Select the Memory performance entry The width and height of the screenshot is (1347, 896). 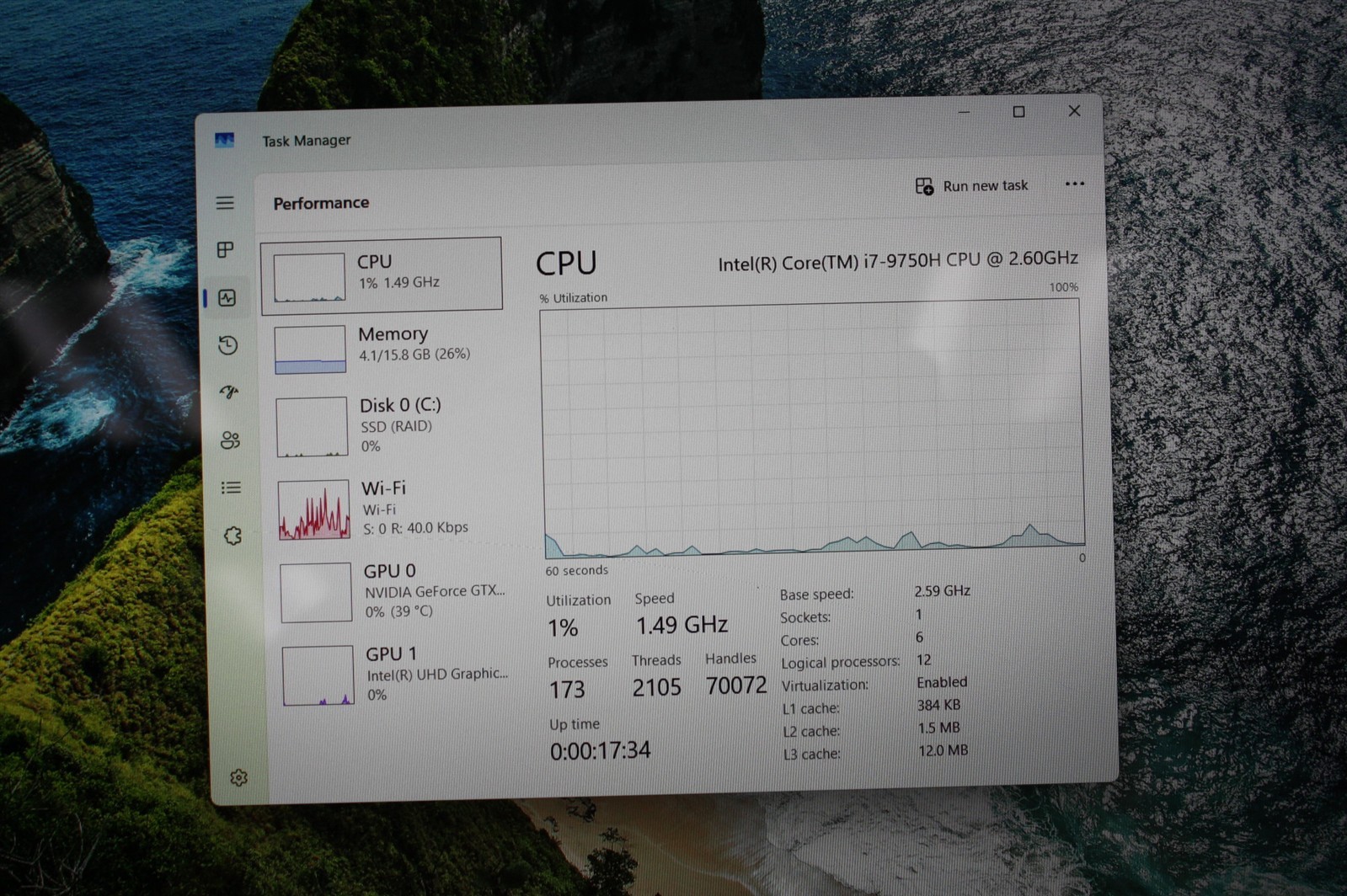(383, 348)
